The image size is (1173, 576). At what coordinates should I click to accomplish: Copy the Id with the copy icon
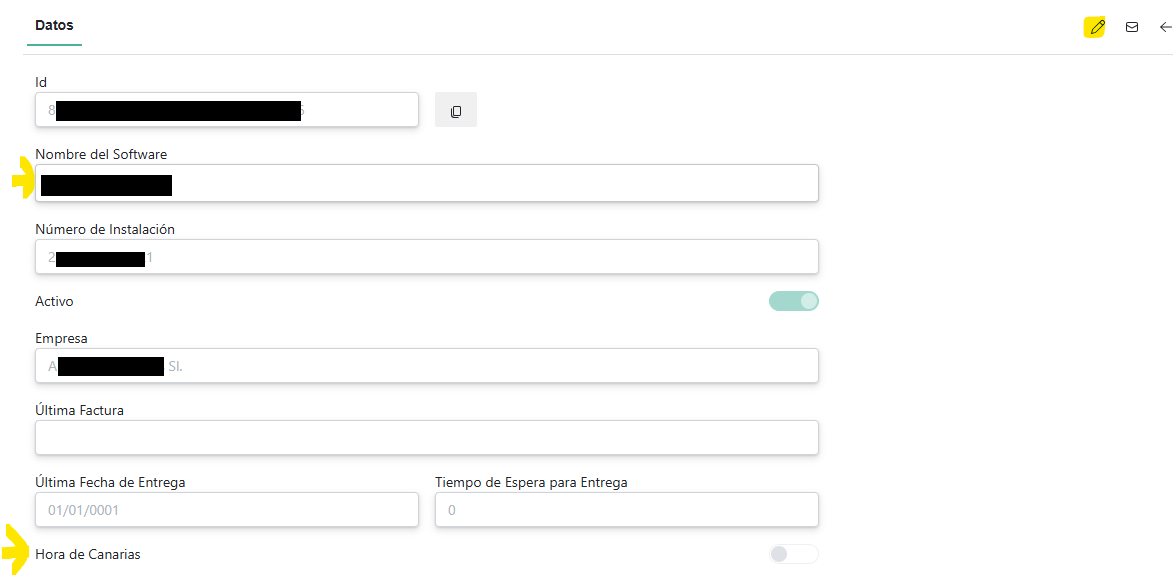point(456,111)
